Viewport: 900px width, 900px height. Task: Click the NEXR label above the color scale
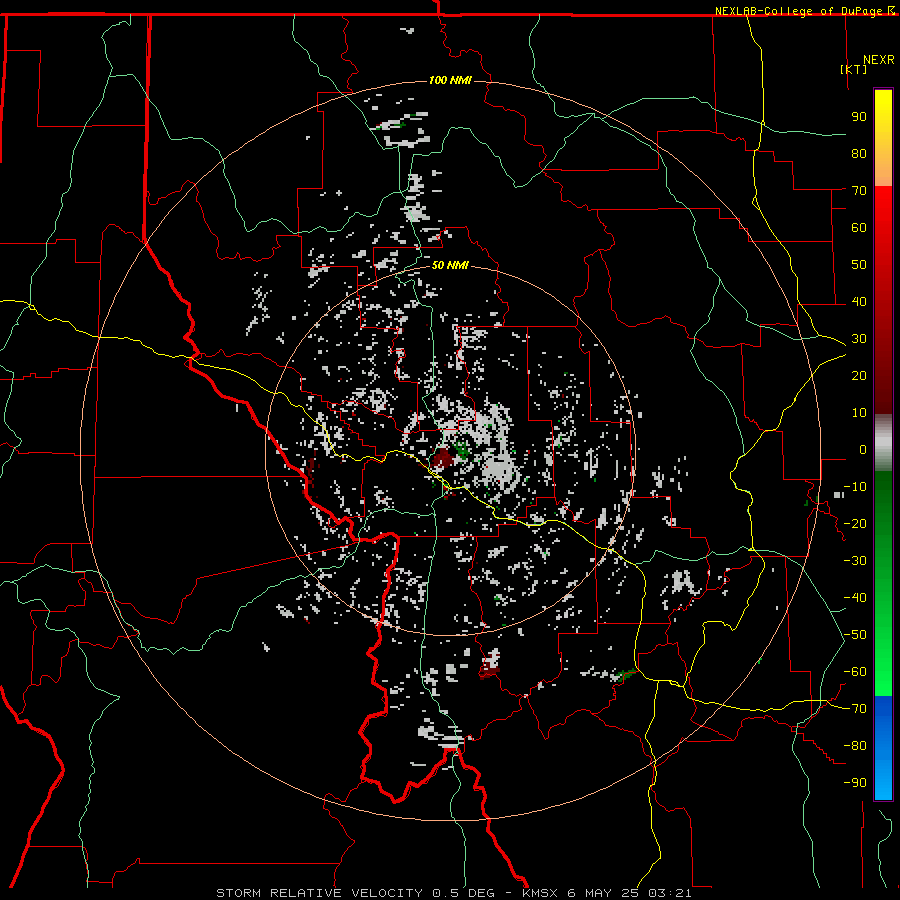(879, 60)
